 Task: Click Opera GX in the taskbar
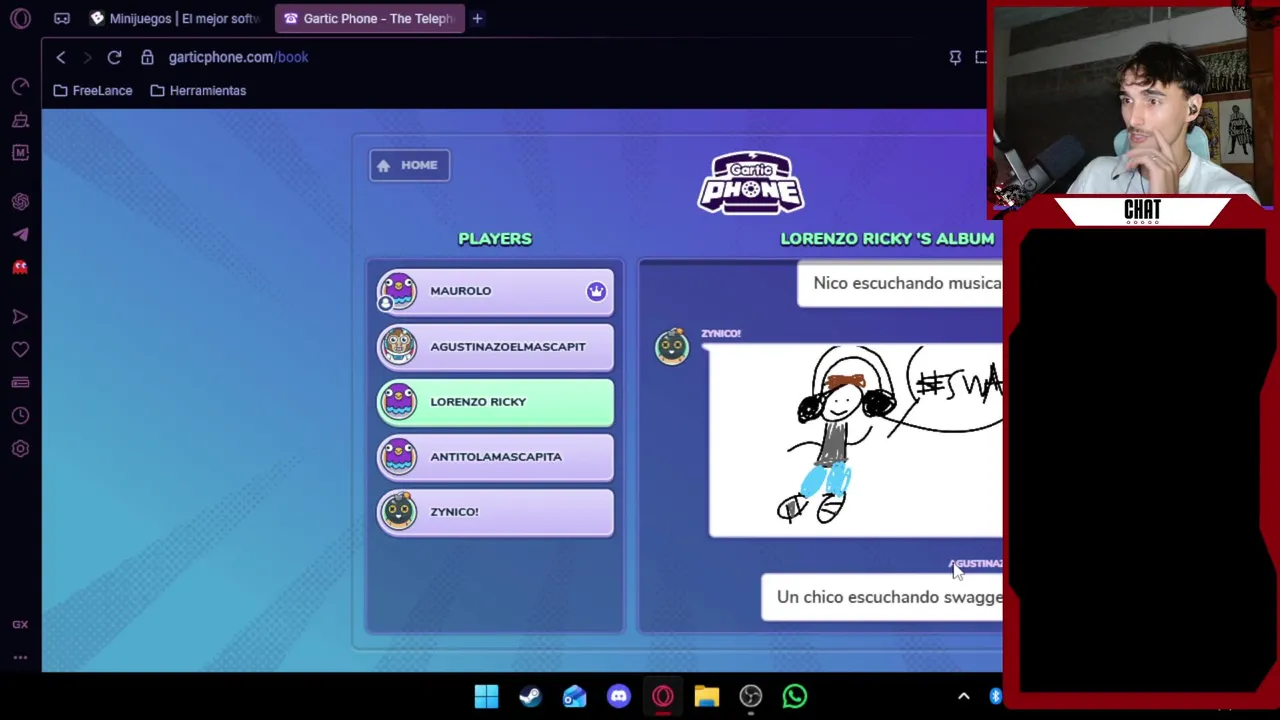click(662, 696)
